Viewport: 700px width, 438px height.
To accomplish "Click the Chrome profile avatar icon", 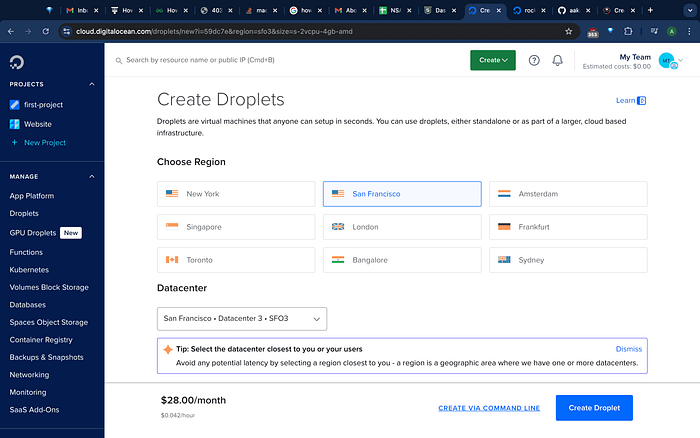I will tap(671, 31).
